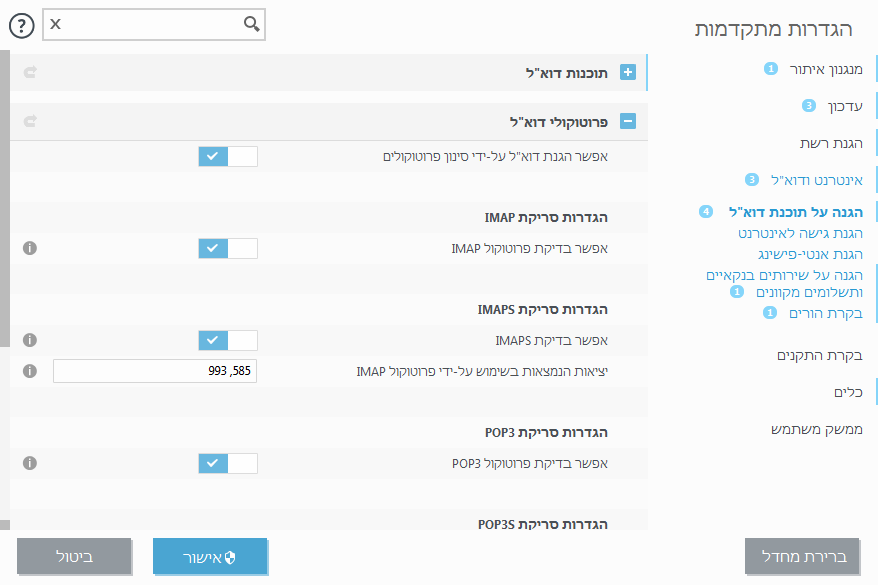Click the info icon next to IMAP protocol checking
This screenshot has height=585, width=878.
[x=29, y=248]
